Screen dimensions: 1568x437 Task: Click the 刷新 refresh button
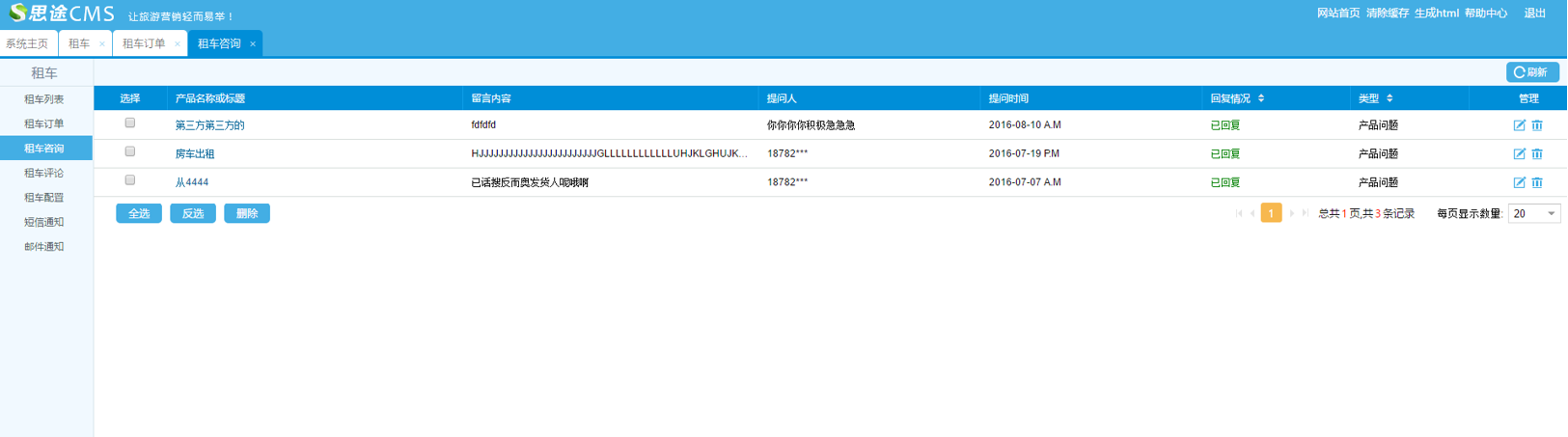coord(1531,72)
